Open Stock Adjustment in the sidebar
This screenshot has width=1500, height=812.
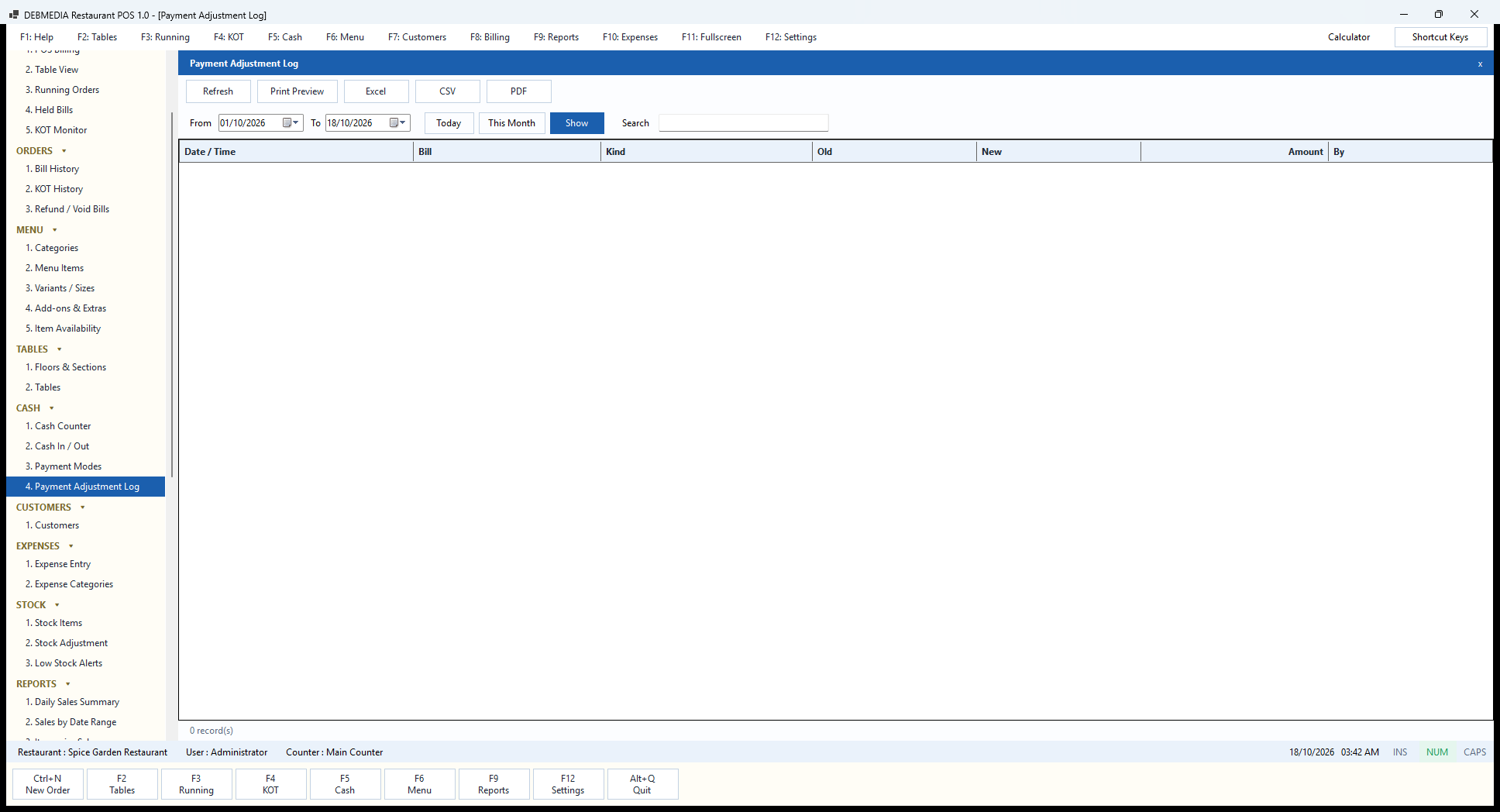[67, 643]
